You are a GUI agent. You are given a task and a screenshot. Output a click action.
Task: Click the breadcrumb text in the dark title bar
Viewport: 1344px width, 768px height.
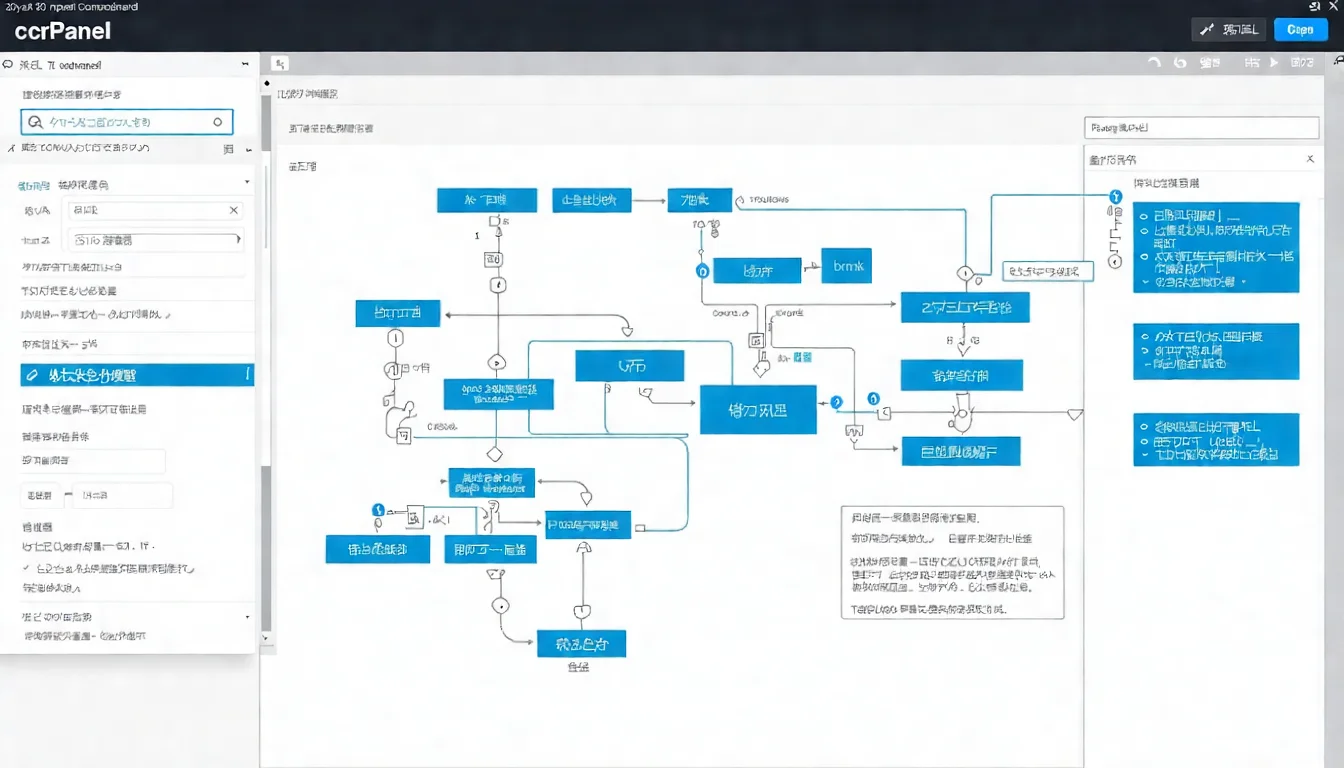click(70, 6)
